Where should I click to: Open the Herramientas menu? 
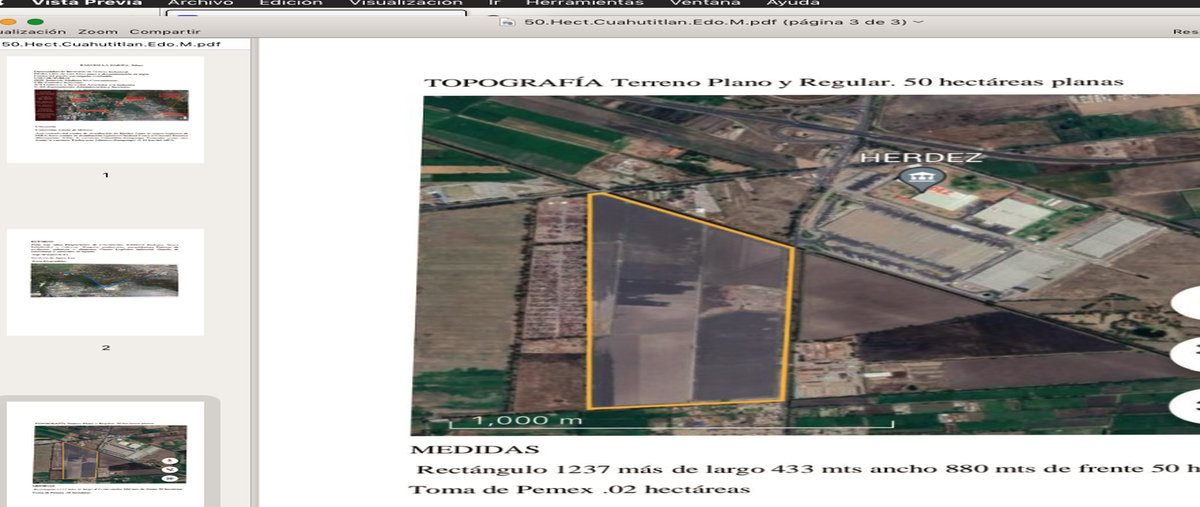(x=584, y=3)
